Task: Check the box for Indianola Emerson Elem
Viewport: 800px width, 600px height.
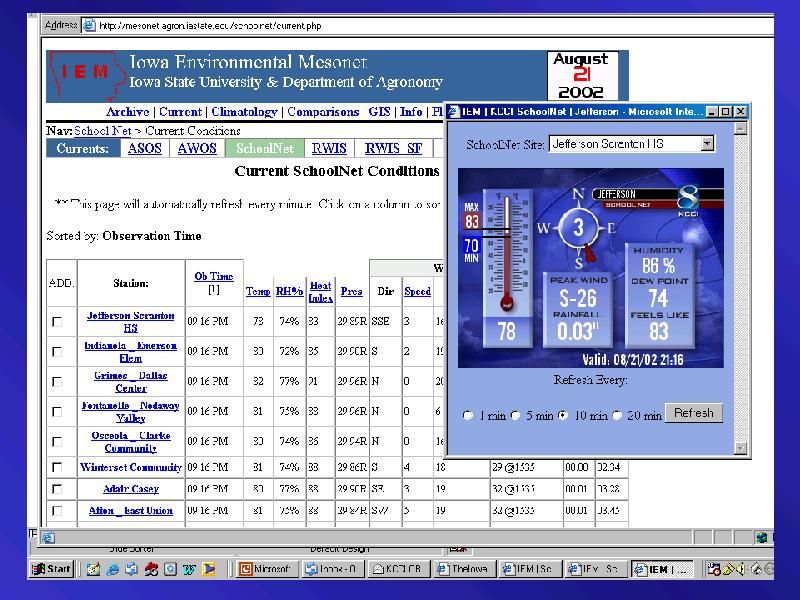Action: pyautogui.click(x=57, y=352)
